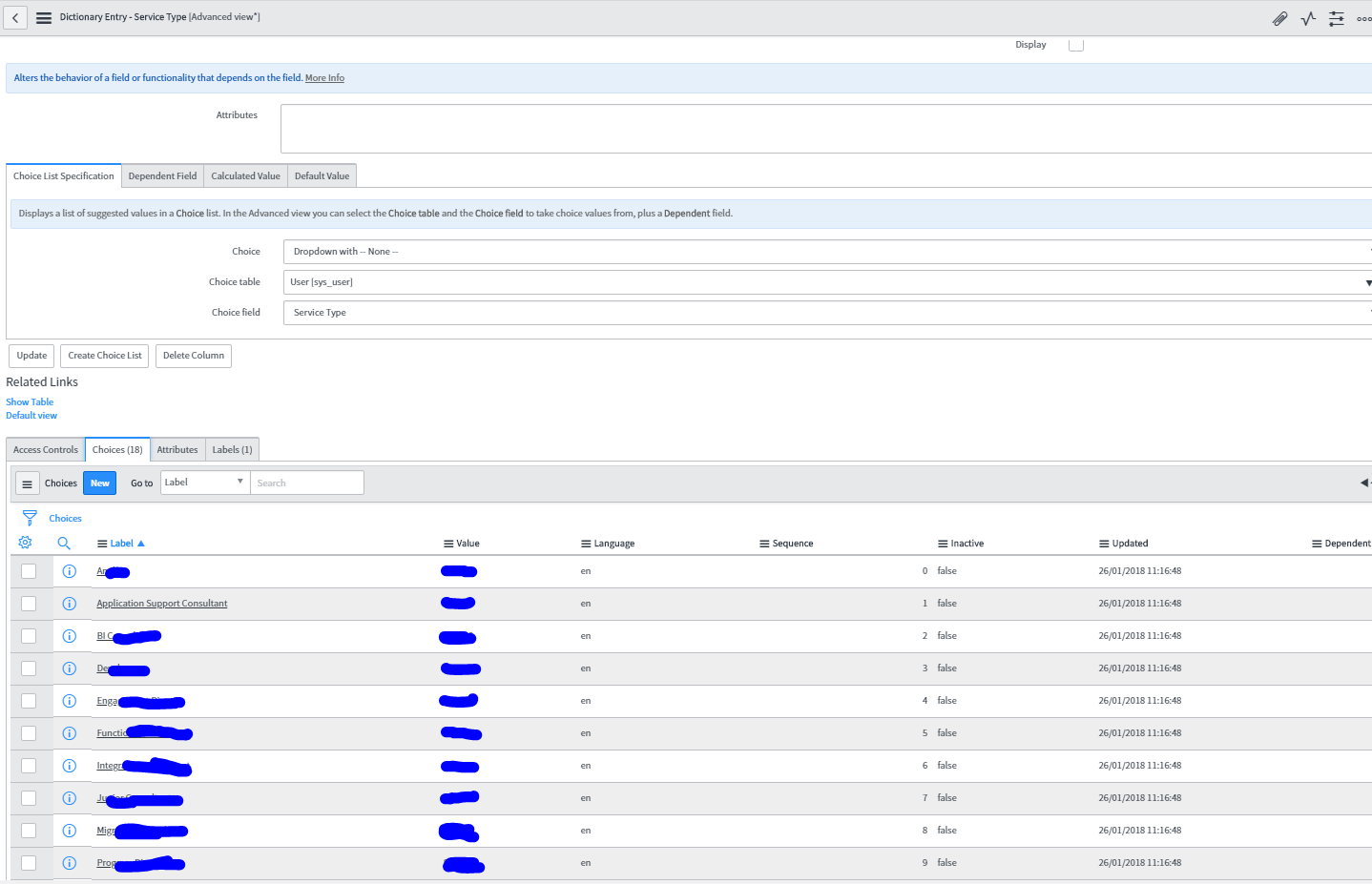
Task: Open the Go to field selector set to Label
Action: pyautogui.click(x=205, y=483)
